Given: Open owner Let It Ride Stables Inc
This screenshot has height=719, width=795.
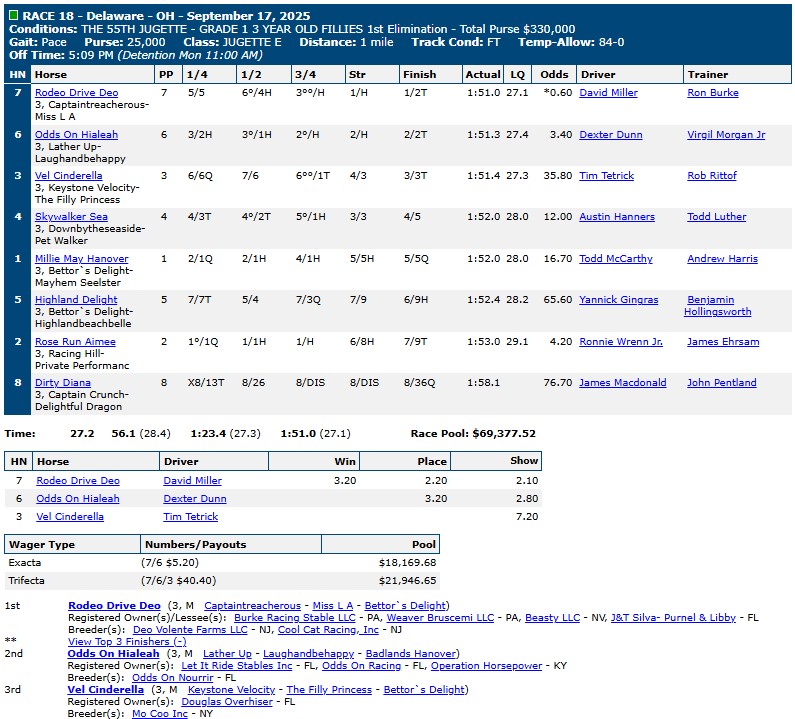Looking at the screenshot, I should coord(236,666).
